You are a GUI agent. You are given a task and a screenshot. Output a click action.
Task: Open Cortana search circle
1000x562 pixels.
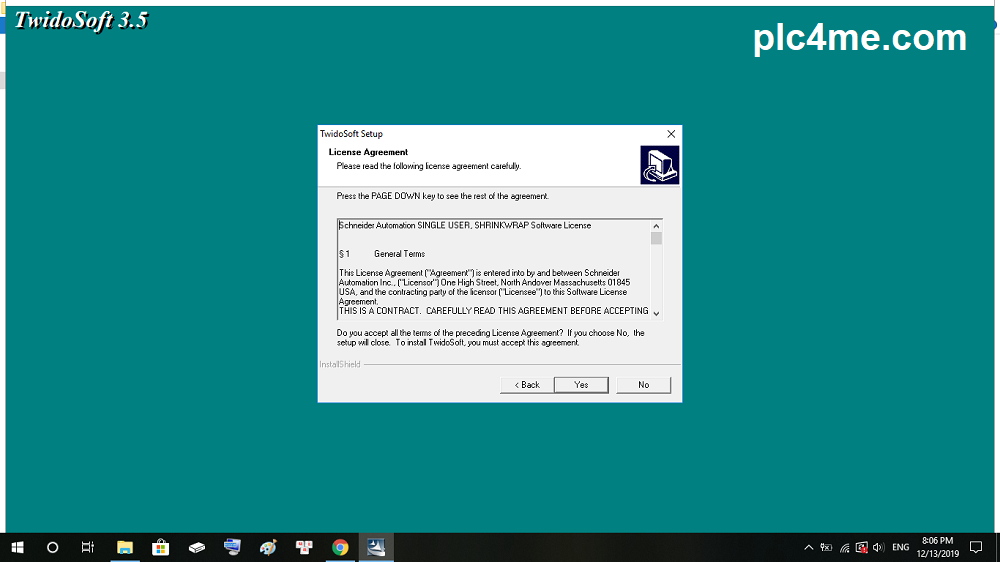(53, 547)
